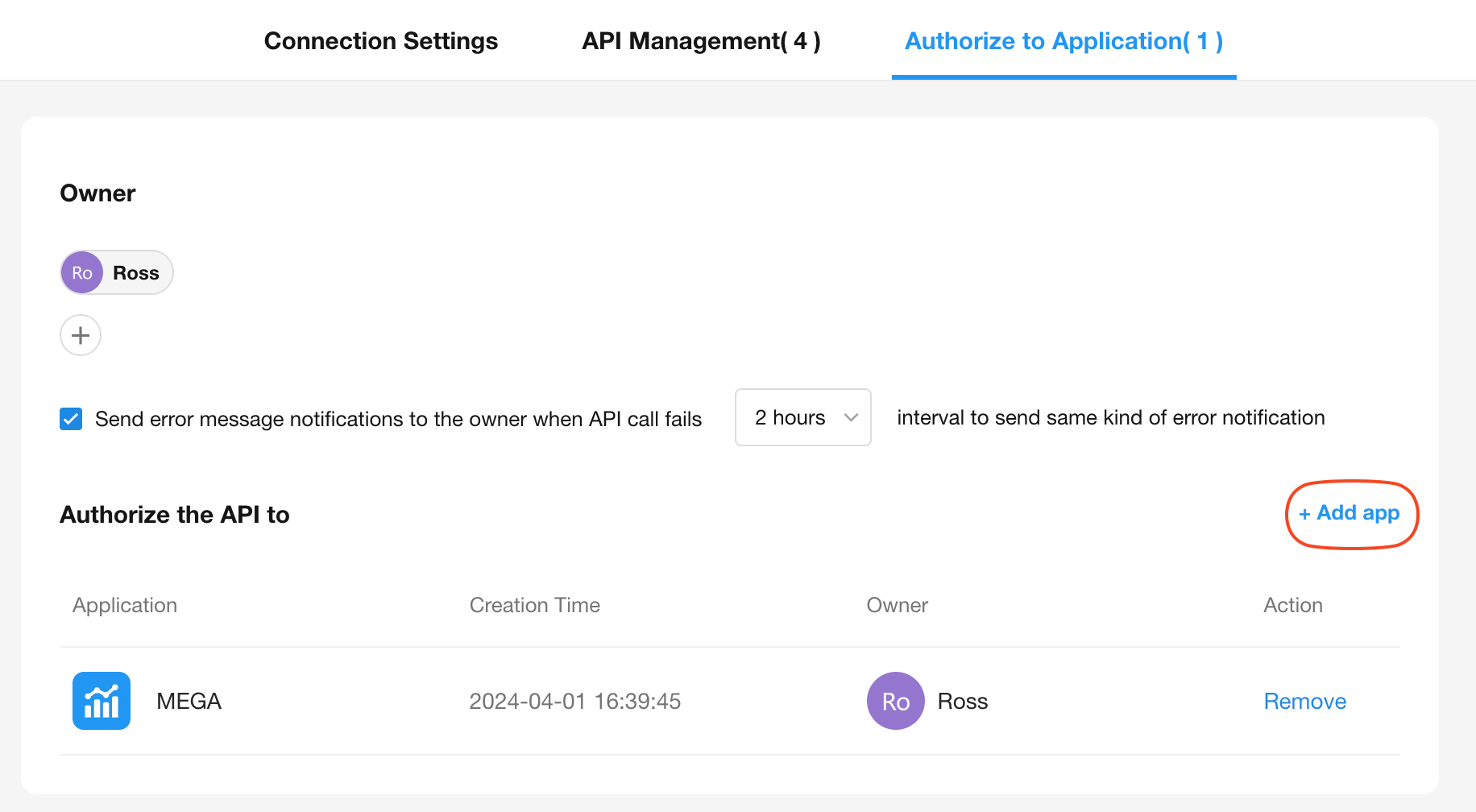Viewport: 1476px width, 812px height.
Task: Select the Authorize to Application tab
Action: 1063,41
